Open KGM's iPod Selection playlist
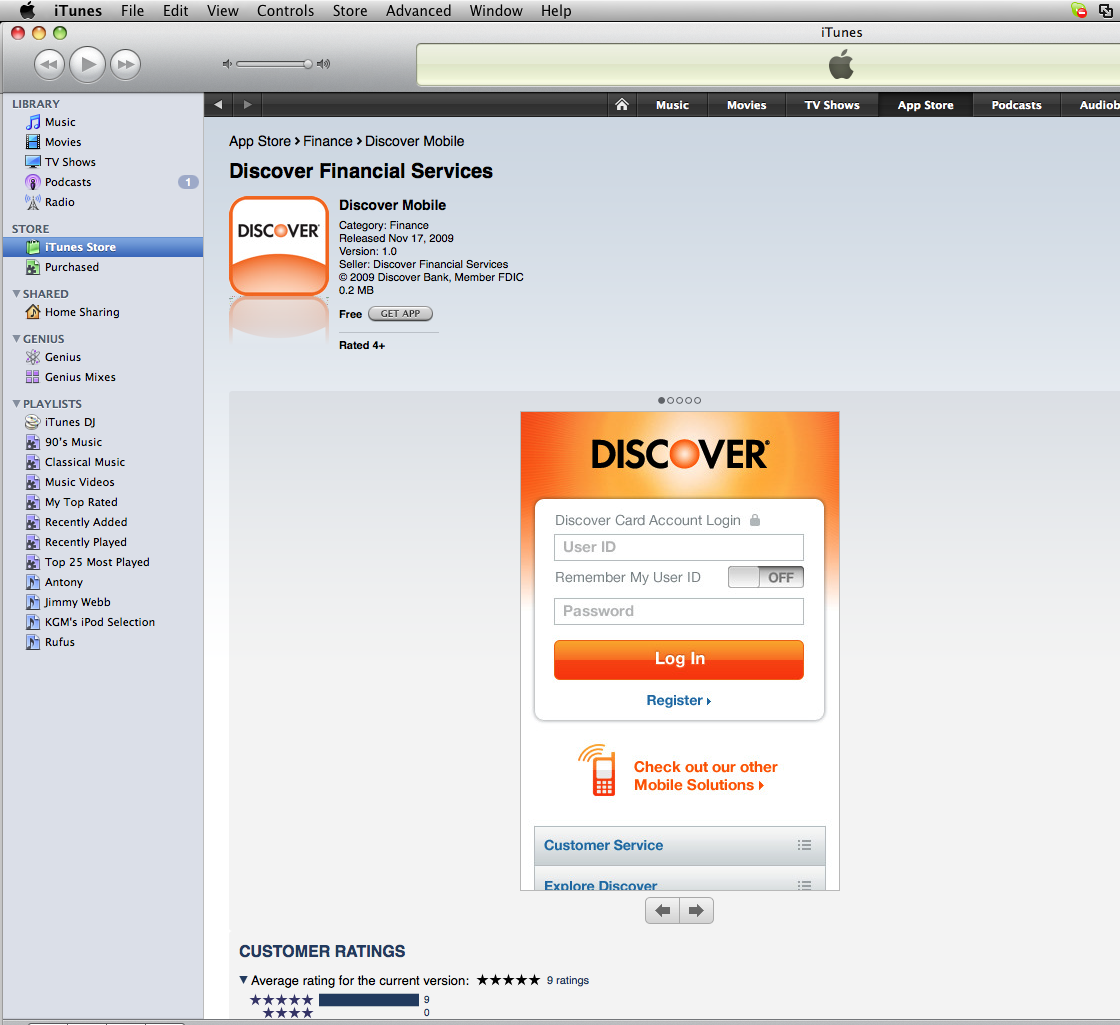 (x=99, y=622)
